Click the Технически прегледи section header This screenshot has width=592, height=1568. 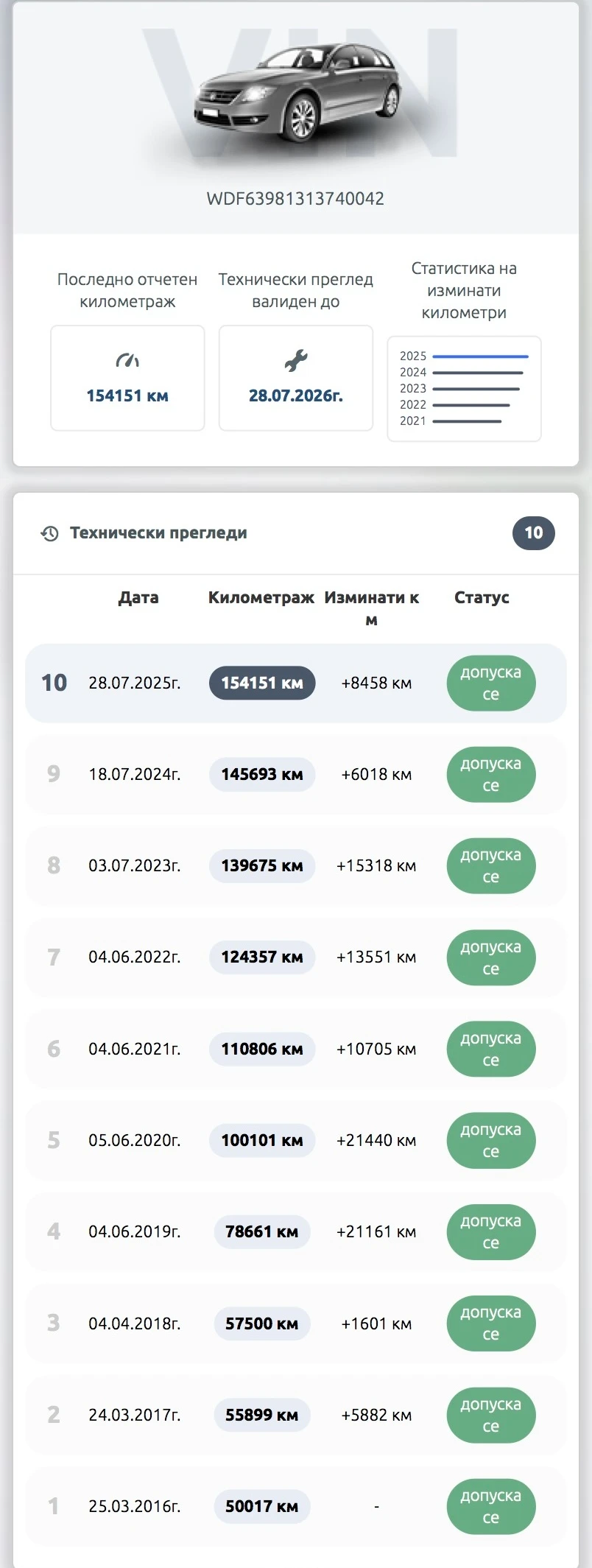[158, 533]
